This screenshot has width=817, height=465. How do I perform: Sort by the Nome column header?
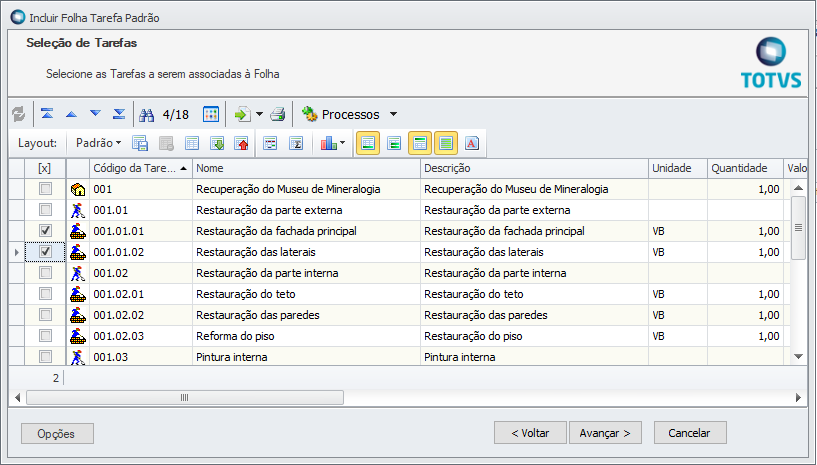click(306, 168)
